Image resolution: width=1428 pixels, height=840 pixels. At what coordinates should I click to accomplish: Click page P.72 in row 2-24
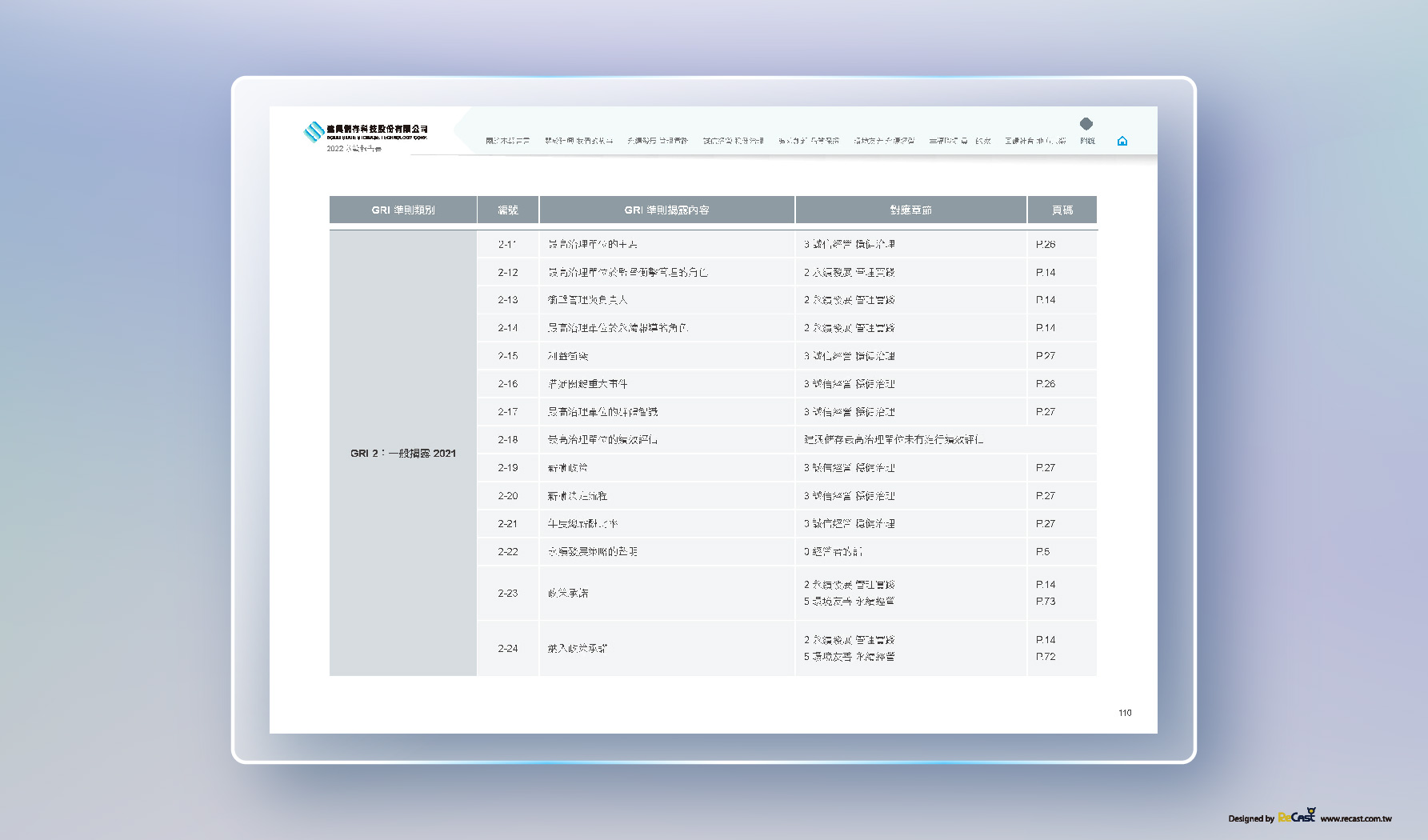1046,657
